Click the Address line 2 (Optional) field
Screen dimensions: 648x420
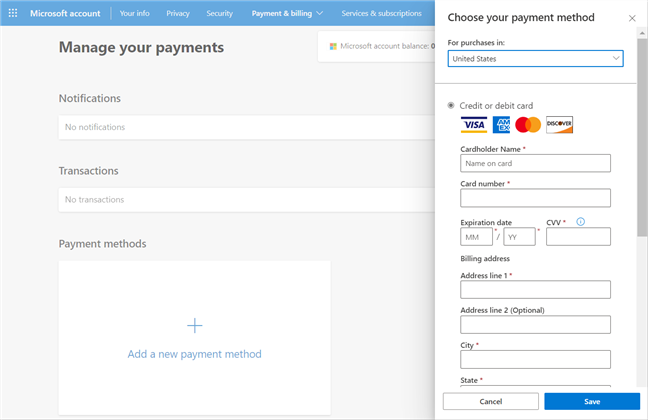pos(535,325)
